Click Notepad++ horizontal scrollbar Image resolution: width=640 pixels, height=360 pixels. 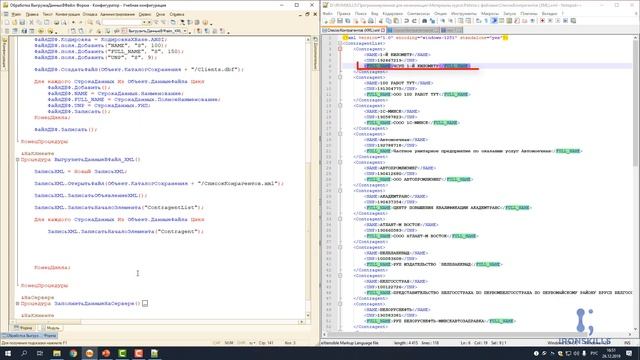[478, 334]
